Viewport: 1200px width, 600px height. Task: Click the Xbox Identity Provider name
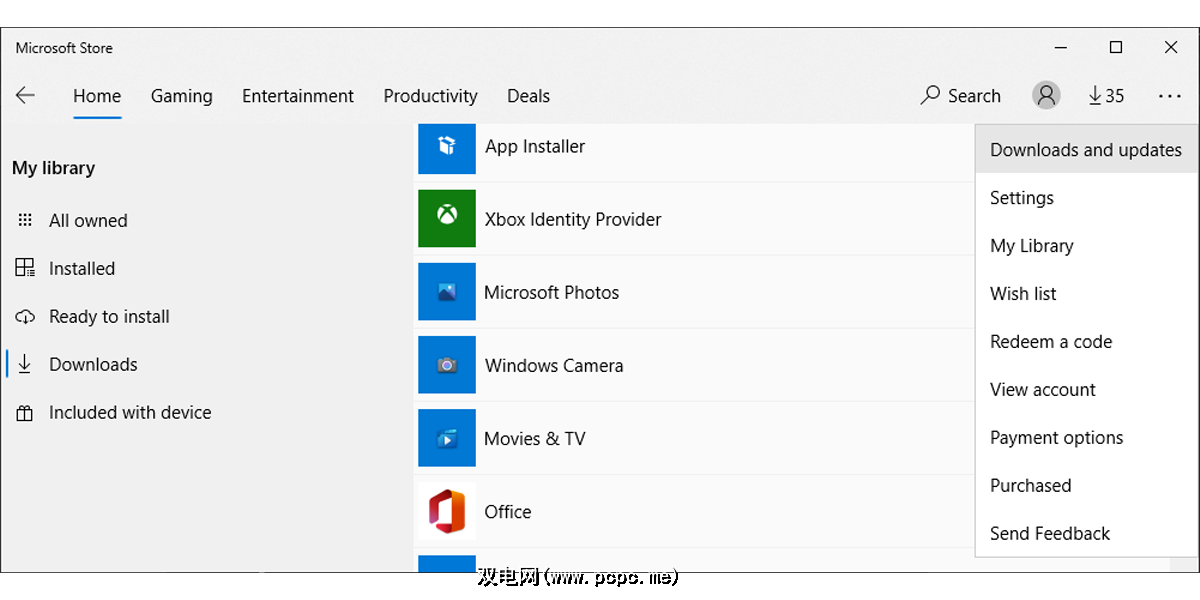573,219
